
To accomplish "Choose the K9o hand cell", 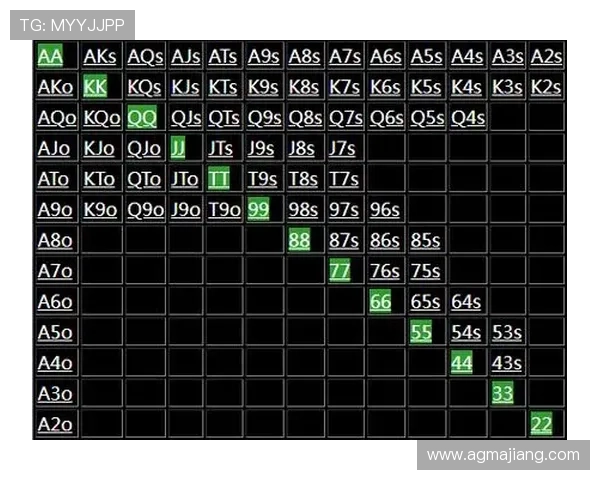I will tap(100, 210).
